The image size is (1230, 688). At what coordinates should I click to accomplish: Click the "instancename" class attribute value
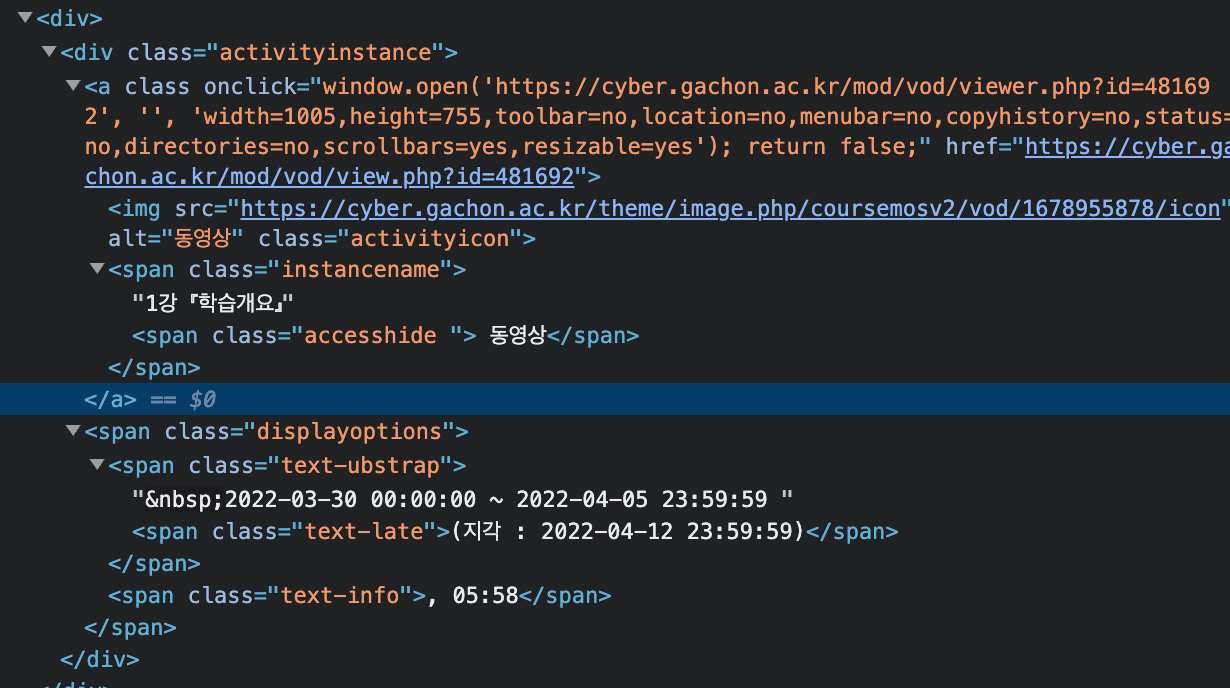[361, 269]
